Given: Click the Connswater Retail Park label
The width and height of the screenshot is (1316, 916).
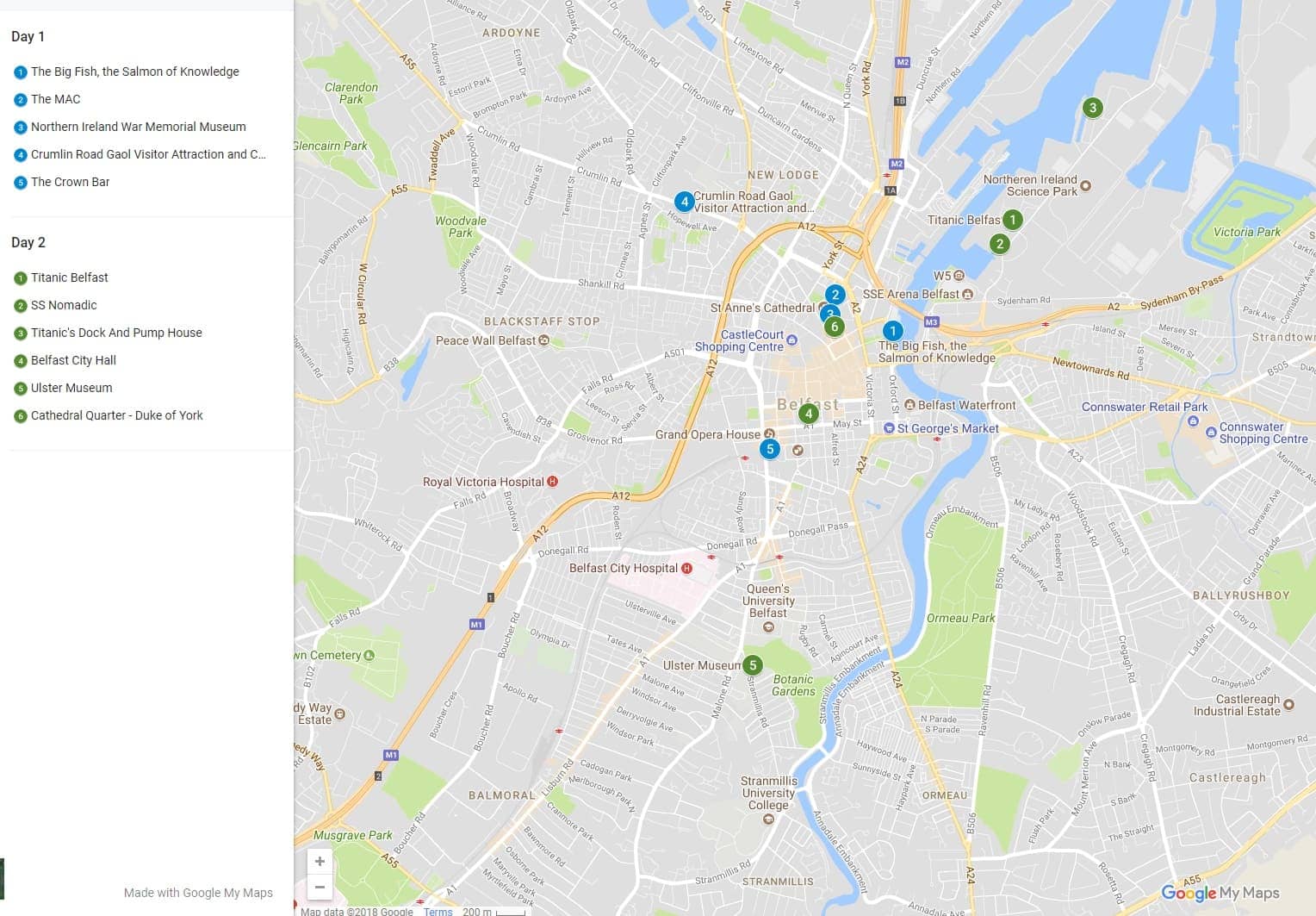Looking at the screenshot, I should pos(1145,407).
